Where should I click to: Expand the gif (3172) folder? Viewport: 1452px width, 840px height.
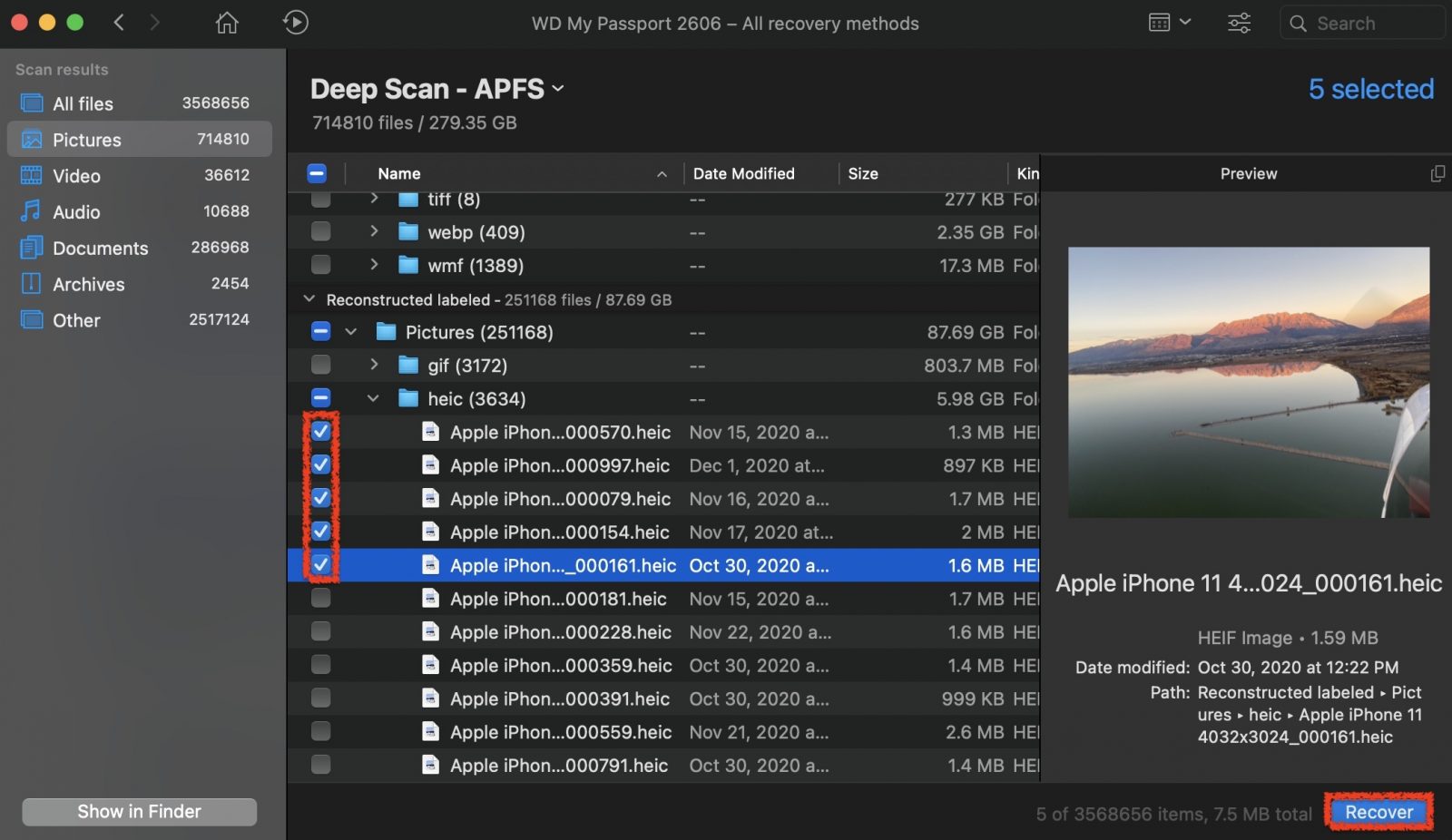373,365
